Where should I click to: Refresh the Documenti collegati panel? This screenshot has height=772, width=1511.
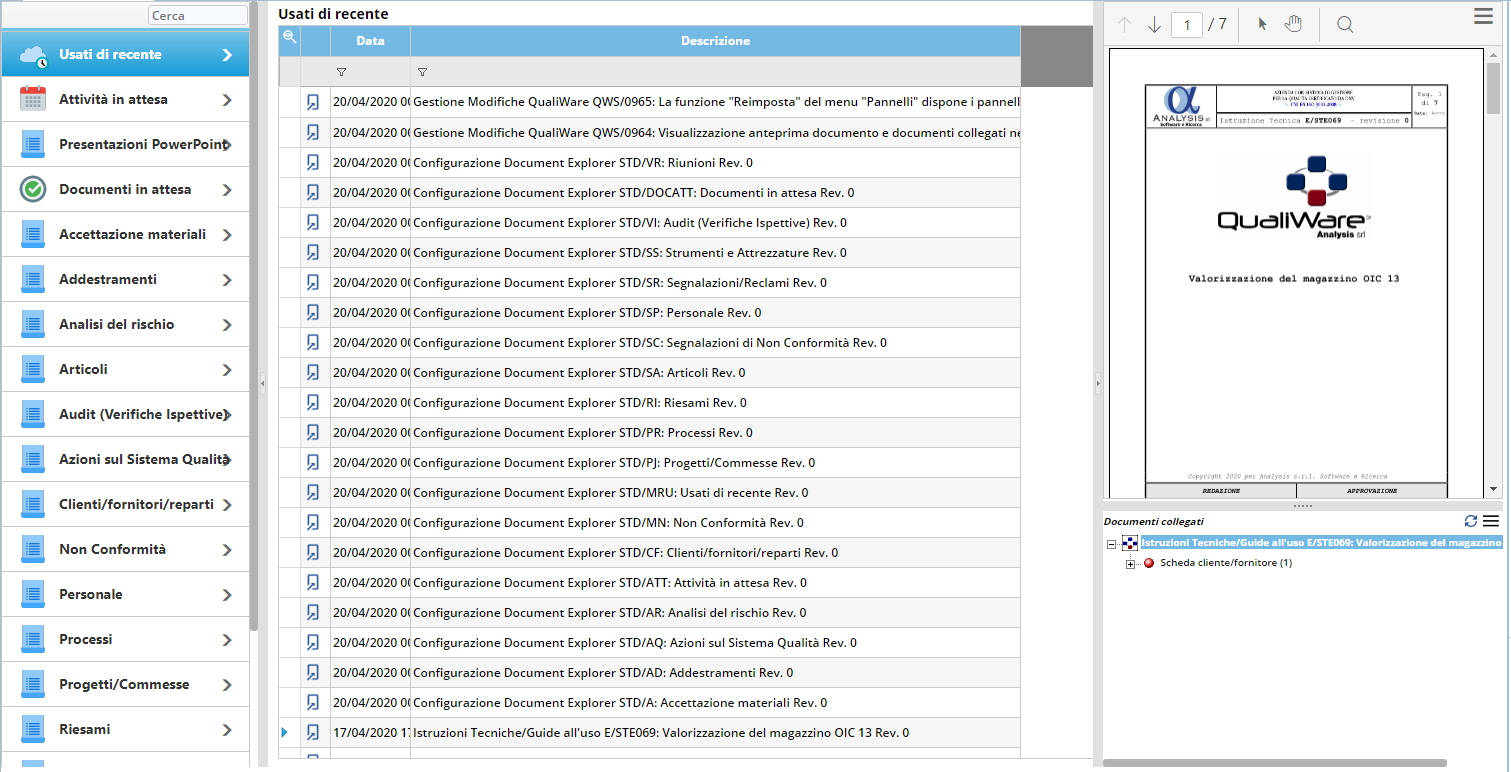(1470, 521)
